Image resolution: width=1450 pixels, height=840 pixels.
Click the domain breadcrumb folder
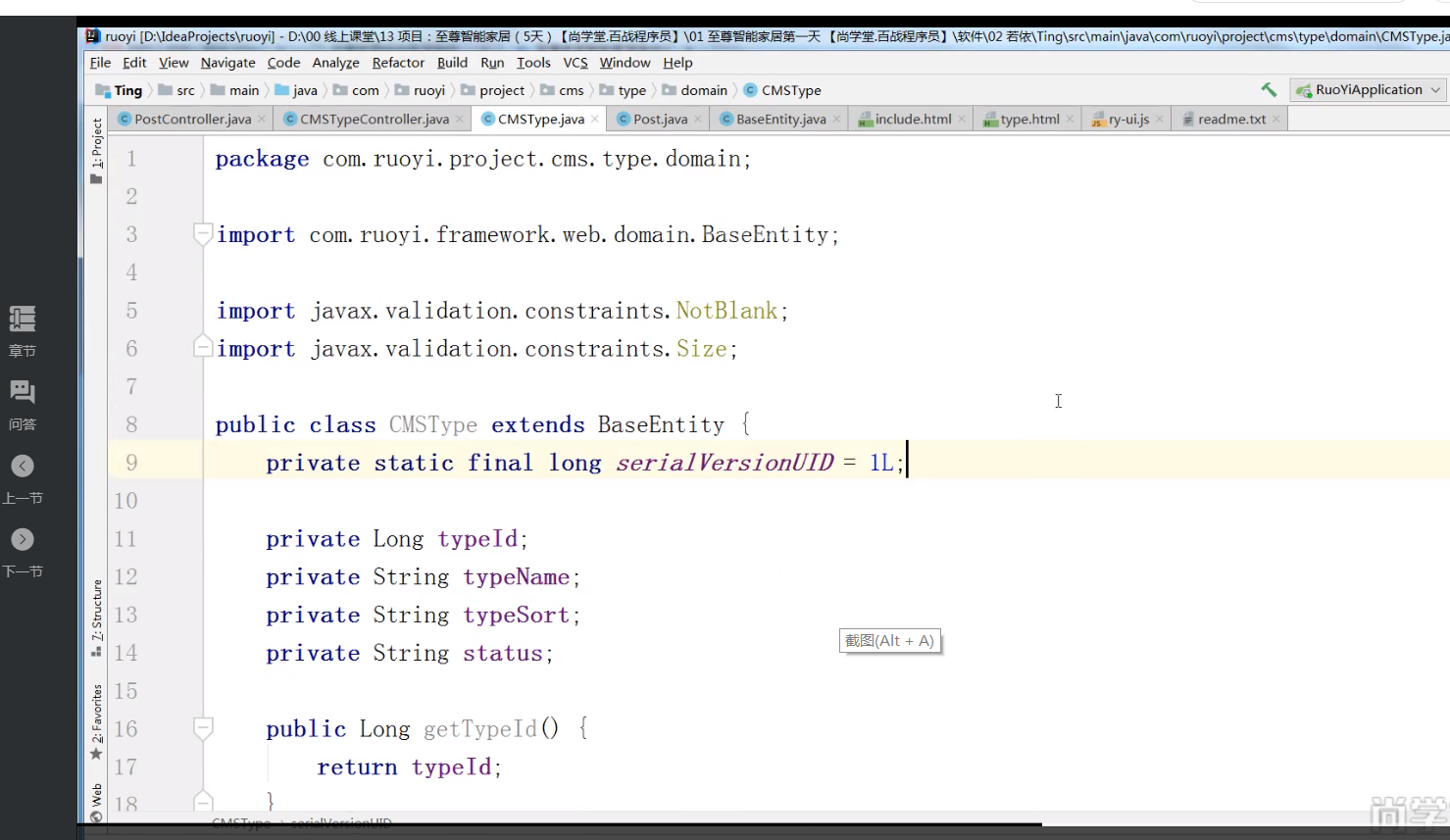click(695, 90)
